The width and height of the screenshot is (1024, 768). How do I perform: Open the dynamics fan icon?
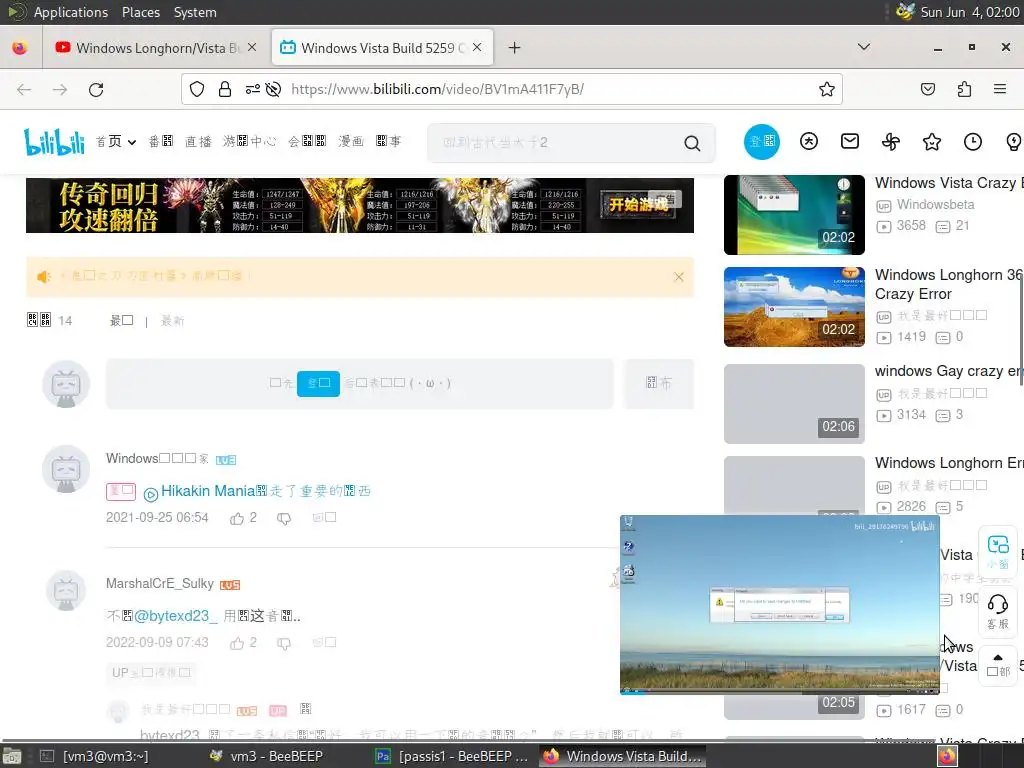[891, 142]
